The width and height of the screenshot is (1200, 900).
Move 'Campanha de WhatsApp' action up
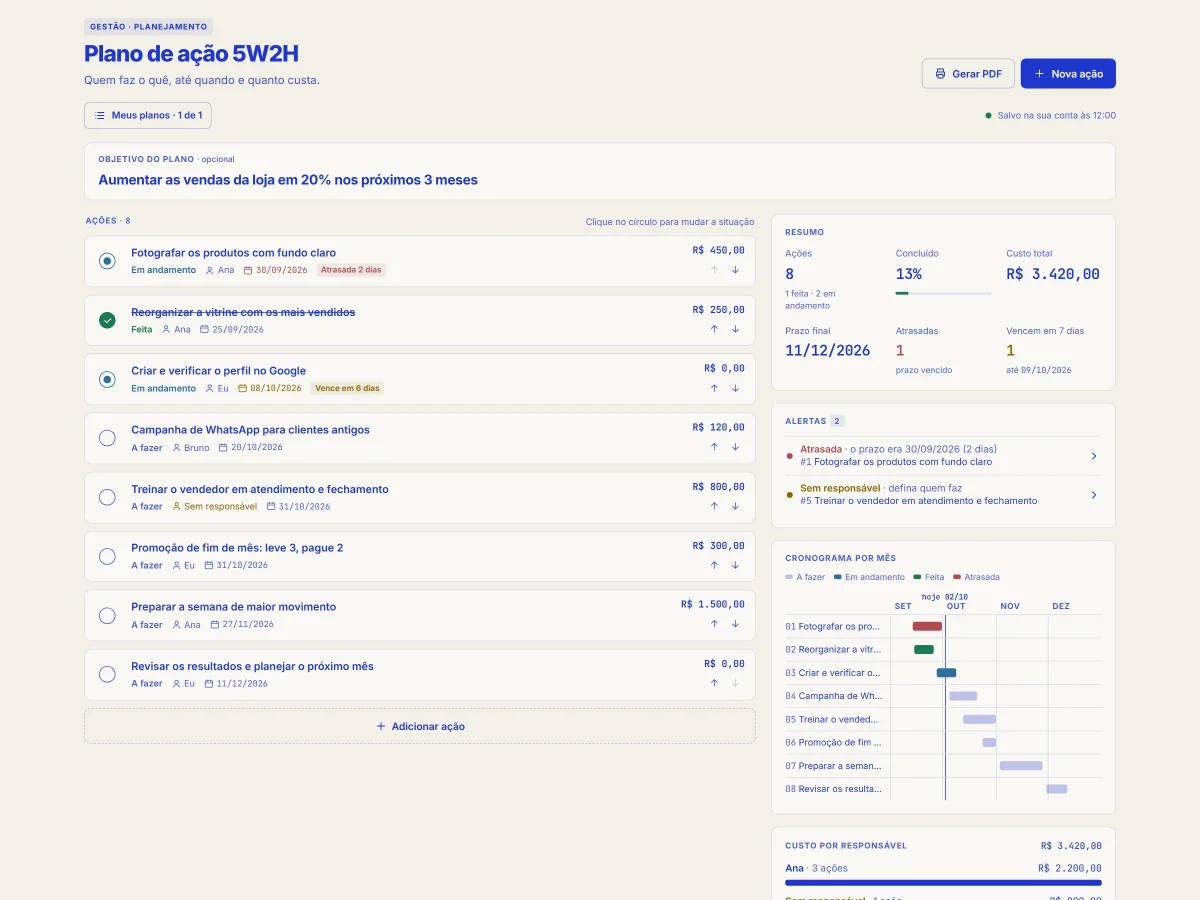(x=714, y=447)
